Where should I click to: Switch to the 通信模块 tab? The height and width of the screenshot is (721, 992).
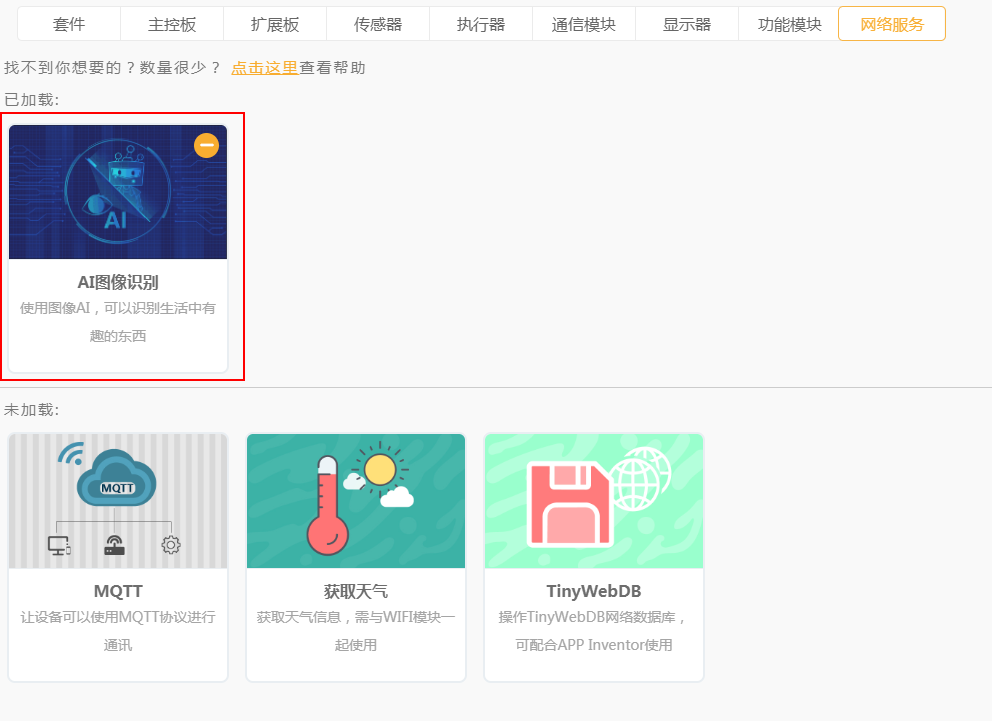point(584,24)
